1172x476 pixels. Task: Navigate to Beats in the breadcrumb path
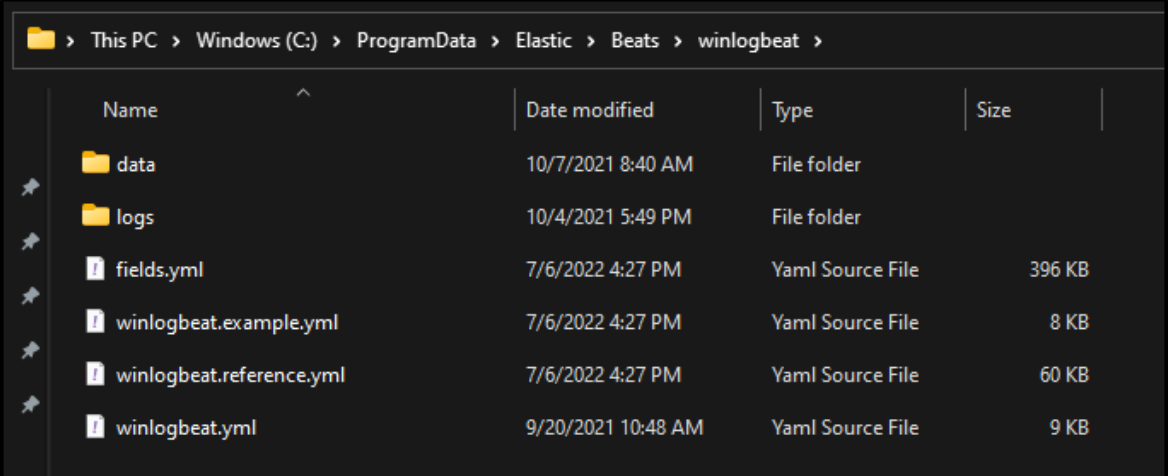pos(635,40)
